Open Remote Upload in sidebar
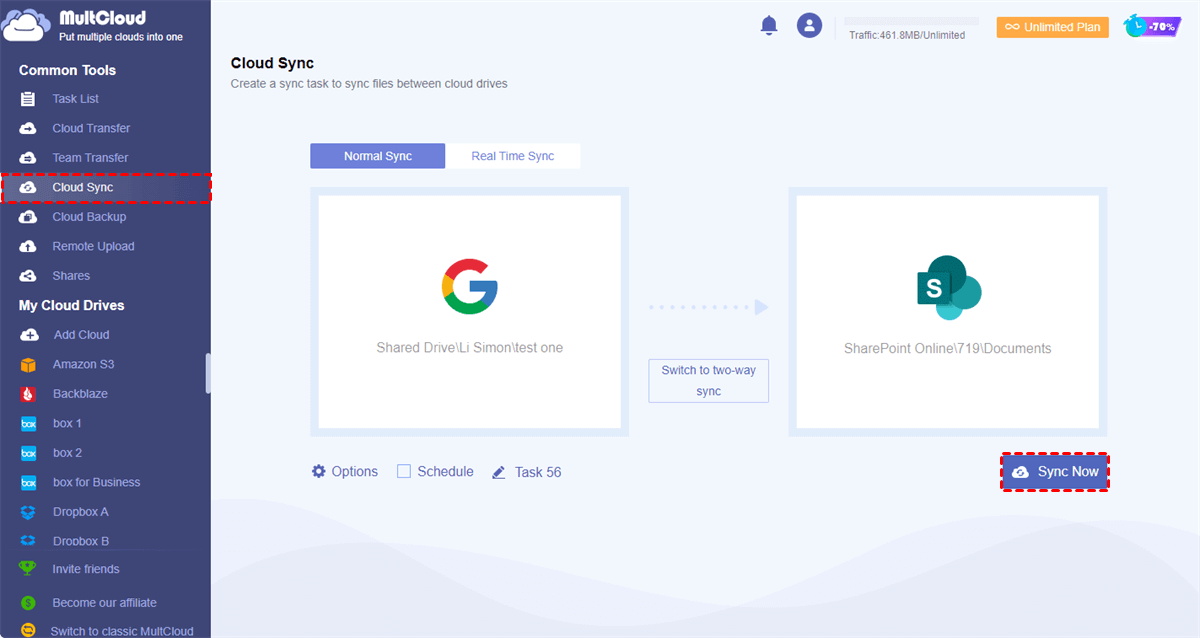 [x=94, y=246]
